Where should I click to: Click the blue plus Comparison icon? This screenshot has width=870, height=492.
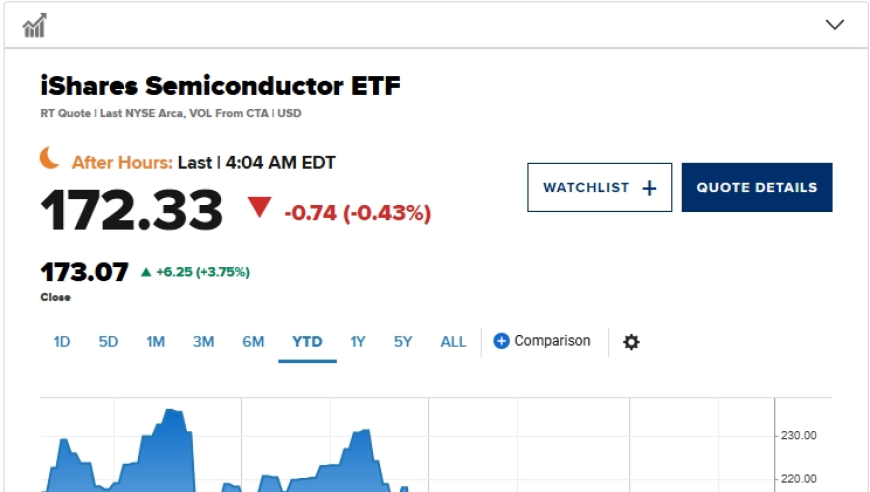pos(501,341)
